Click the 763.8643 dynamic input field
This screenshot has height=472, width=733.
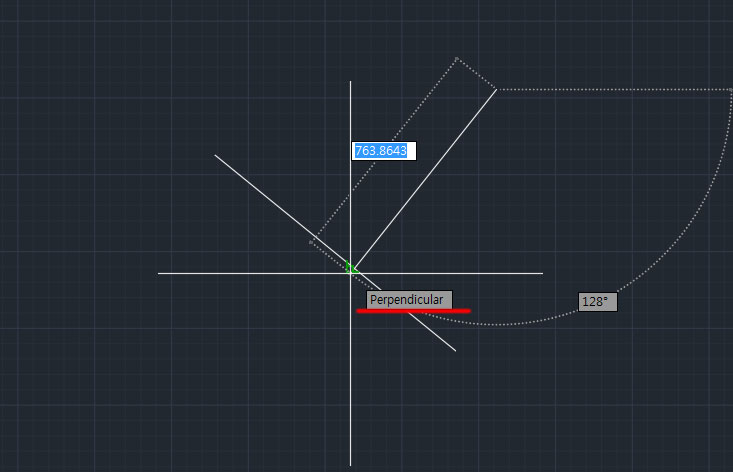click(384, 151)
